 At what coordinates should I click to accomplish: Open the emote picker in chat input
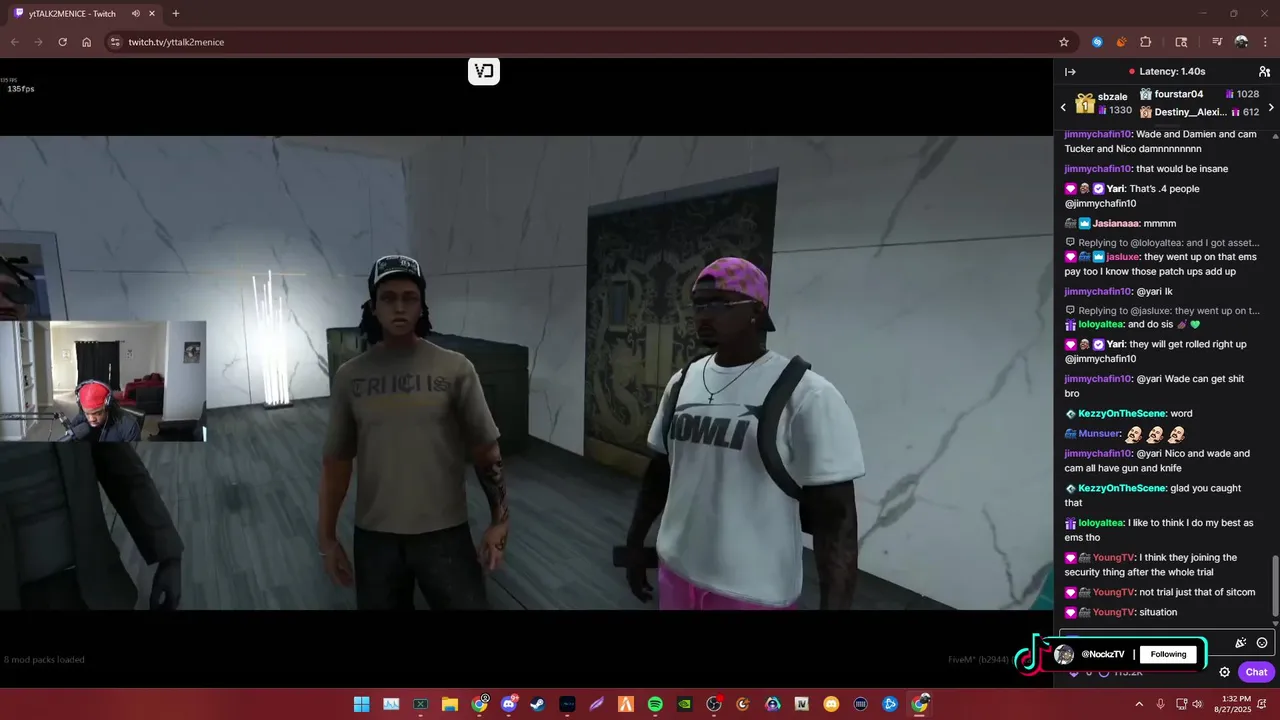pyautogui.click(x=1262, y=643)
